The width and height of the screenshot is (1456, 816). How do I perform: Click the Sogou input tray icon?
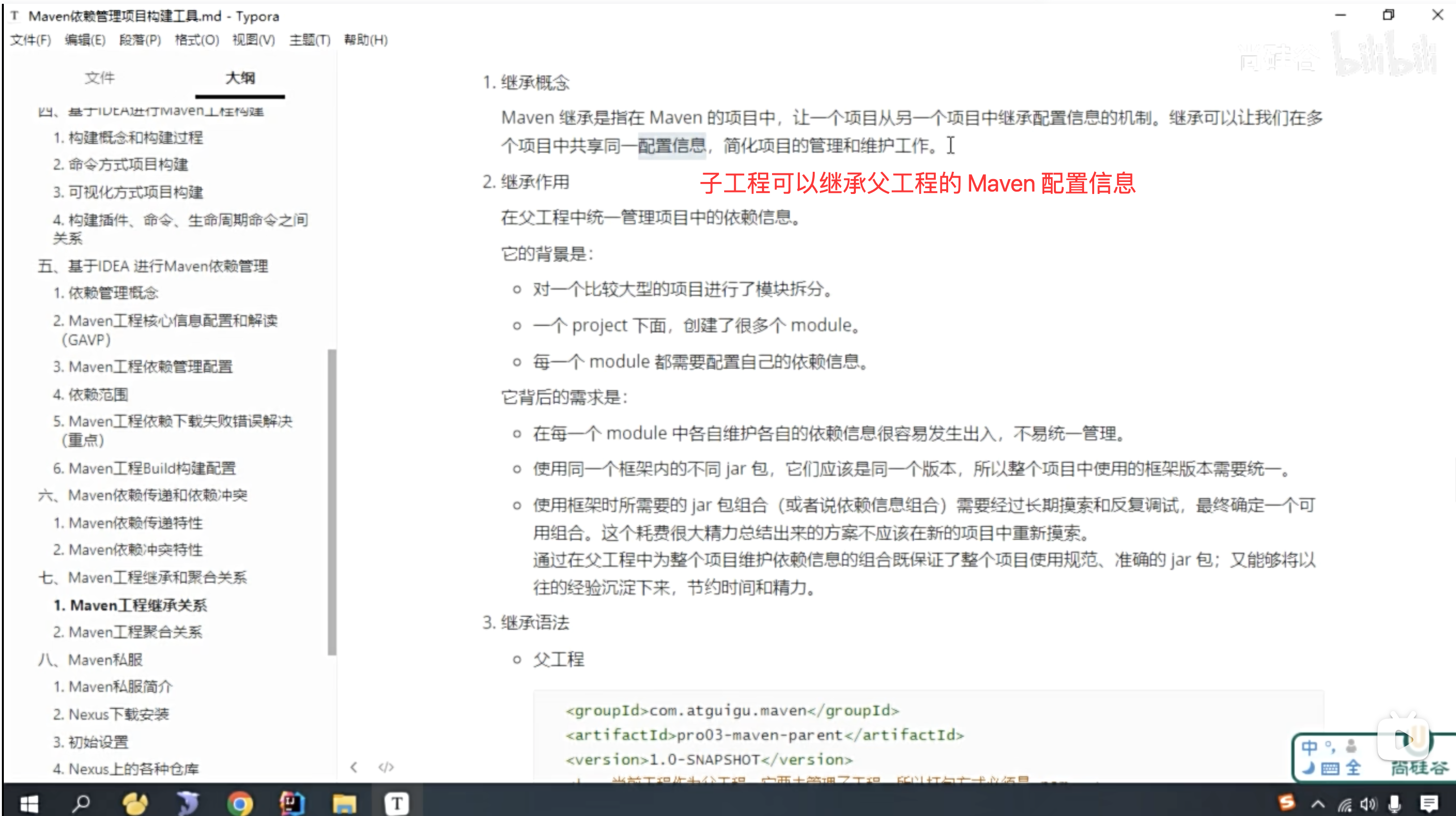pos(1287,803)
